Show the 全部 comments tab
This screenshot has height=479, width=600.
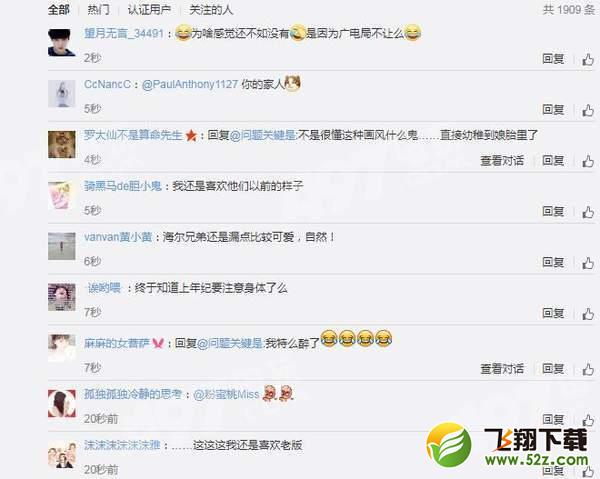(59, 10)
